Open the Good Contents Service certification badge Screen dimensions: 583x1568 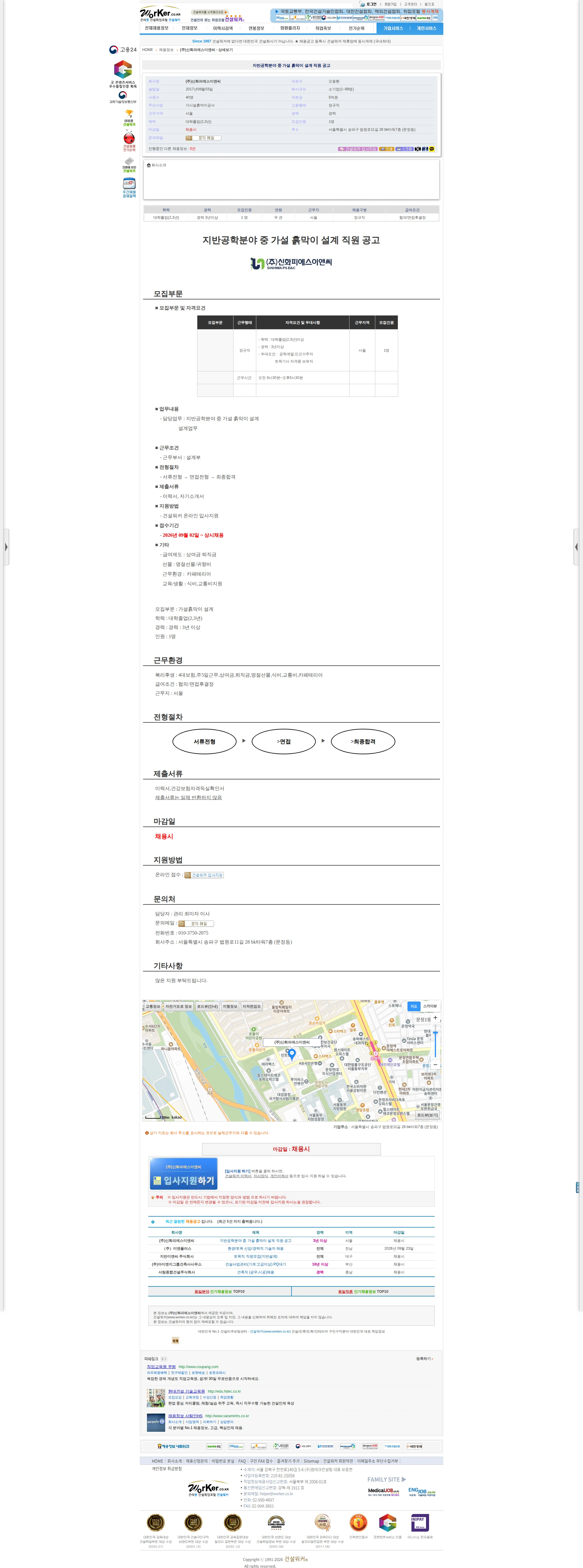click(x=123, y=74)
